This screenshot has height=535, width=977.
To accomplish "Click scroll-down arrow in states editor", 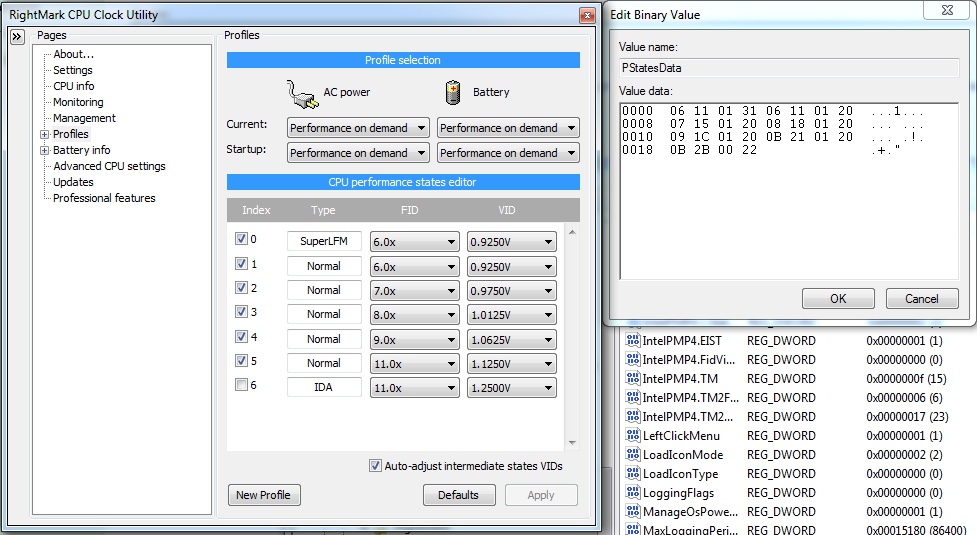I will (572, 443).
